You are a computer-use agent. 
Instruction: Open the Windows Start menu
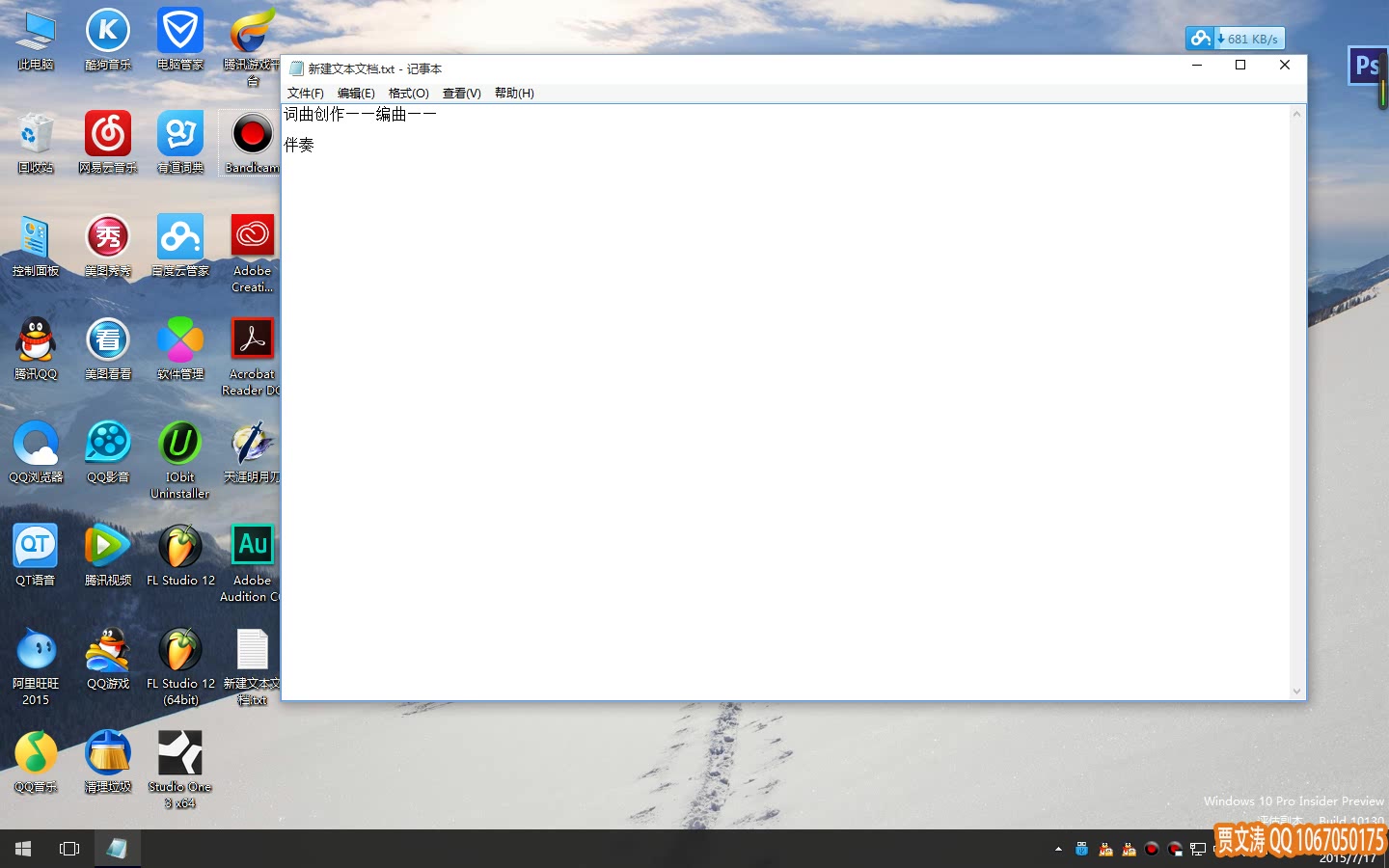click(23, 849)
